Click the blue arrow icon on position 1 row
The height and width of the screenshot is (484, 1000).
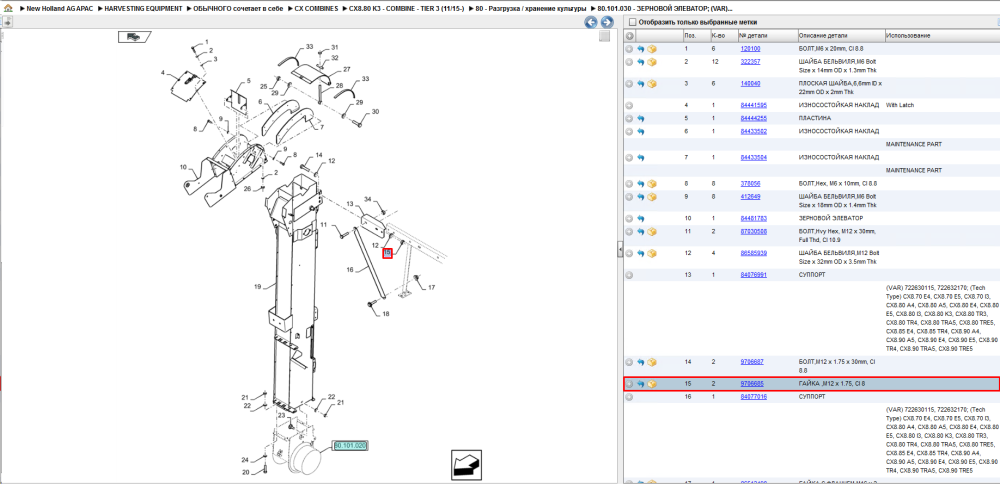(640, 49)
